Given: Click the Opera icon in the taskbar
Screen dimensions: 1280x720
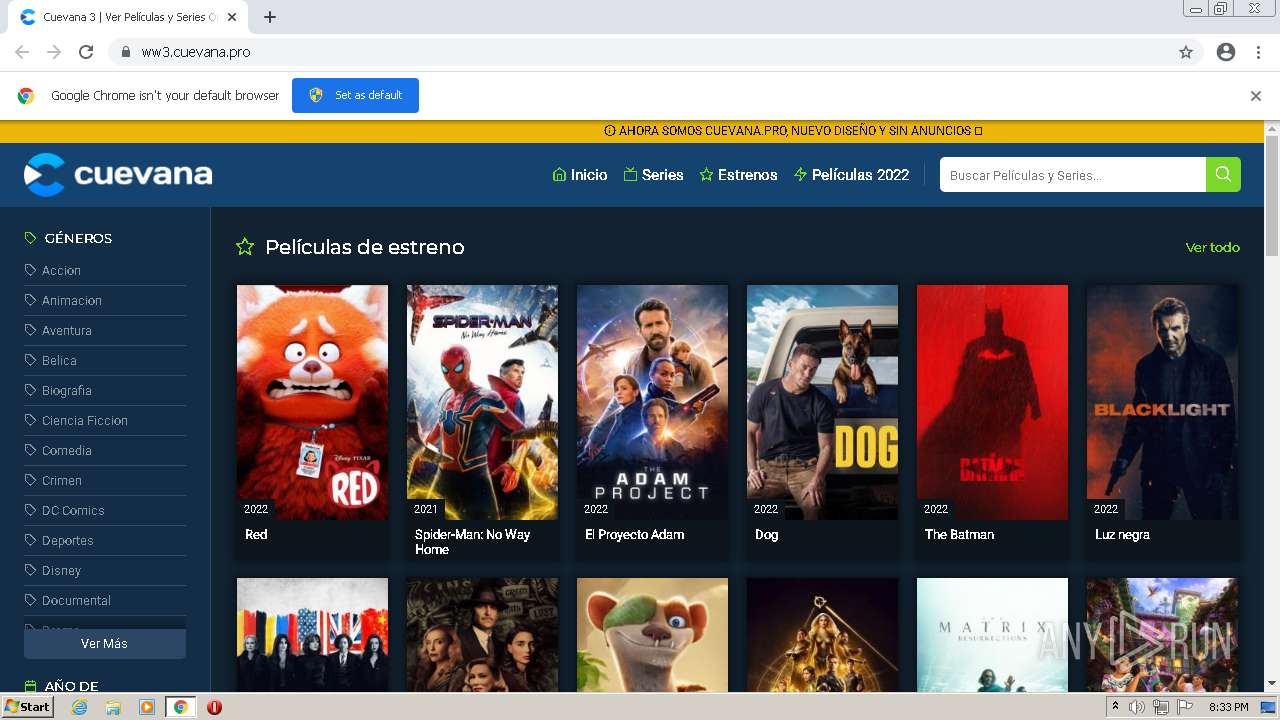Looking at the screenshot, I should click(x=214, y=707).
